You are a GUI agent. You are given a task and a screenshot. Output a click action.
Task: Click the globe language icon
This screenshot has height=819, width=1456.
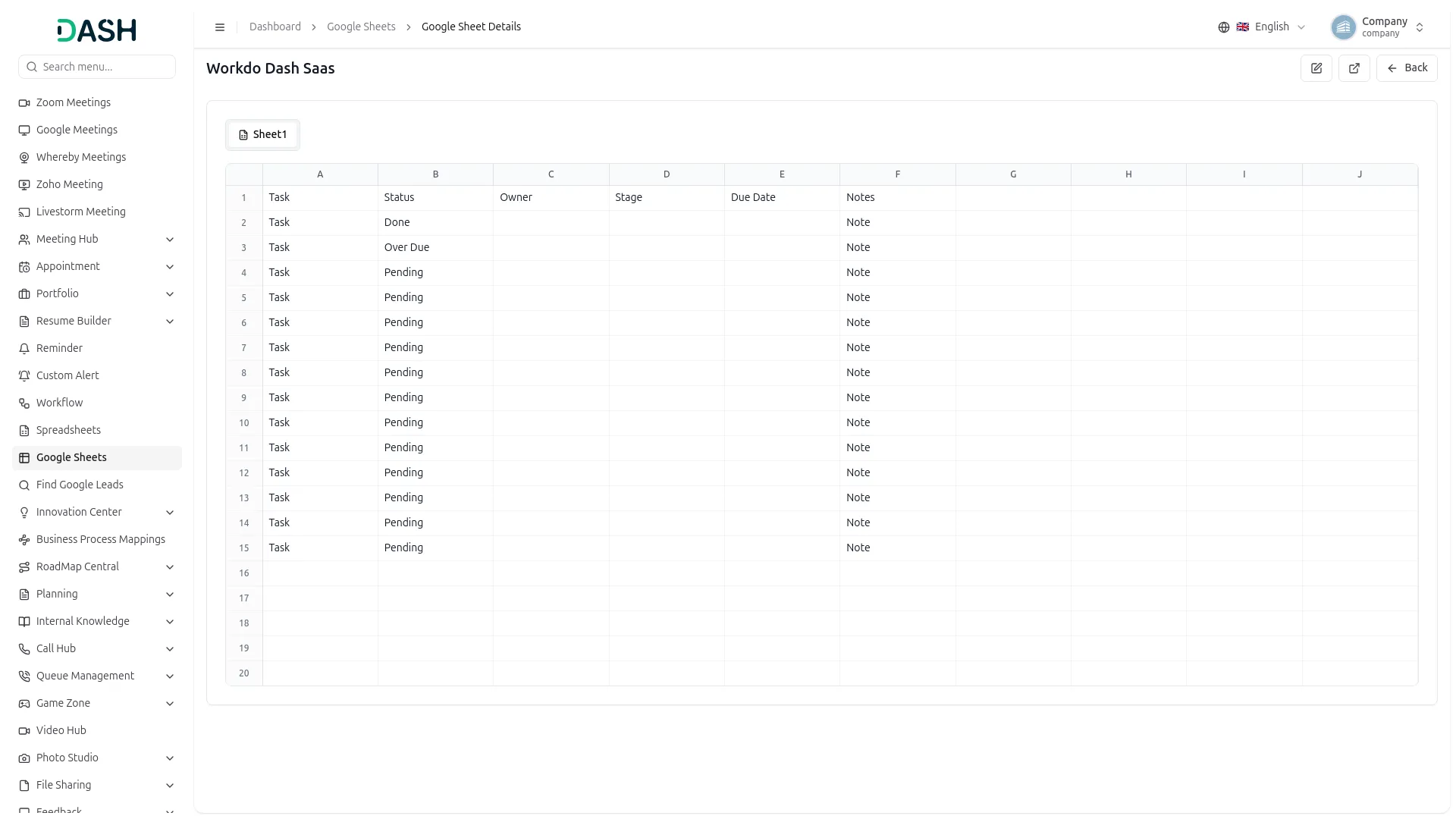(x=1223, y=27)
